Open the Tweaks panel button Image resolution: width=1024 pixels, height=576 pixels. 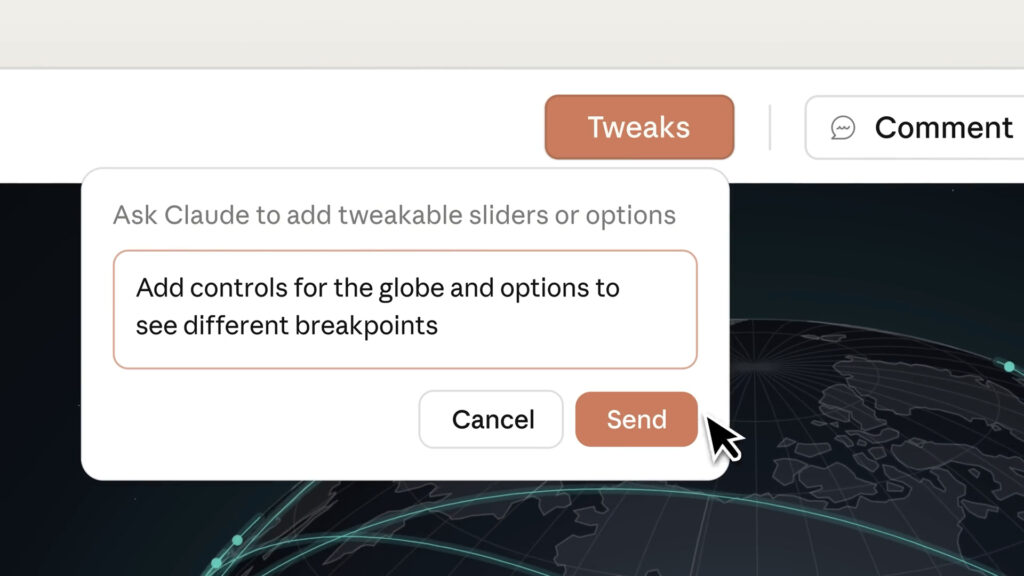[x=639, y=127]
